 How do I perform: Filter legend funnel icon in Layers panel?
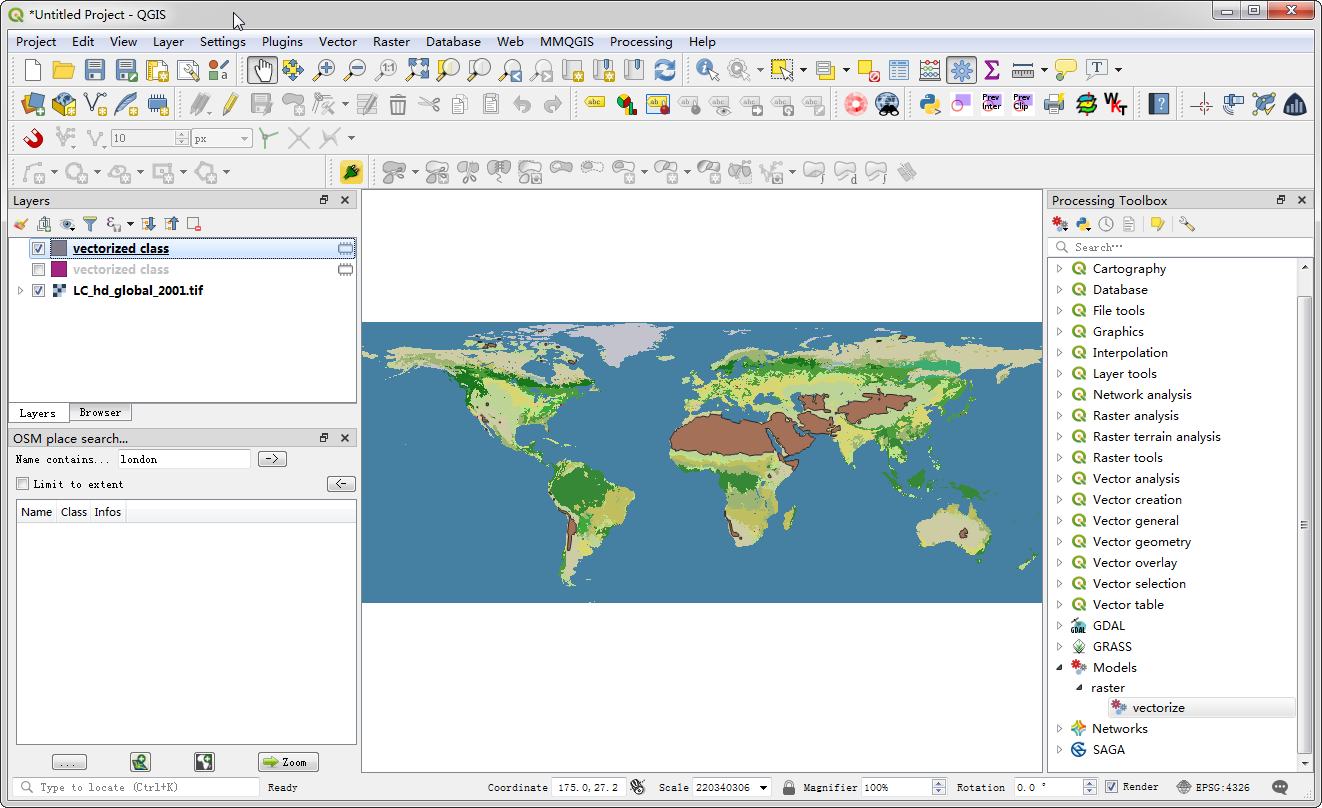89,224
